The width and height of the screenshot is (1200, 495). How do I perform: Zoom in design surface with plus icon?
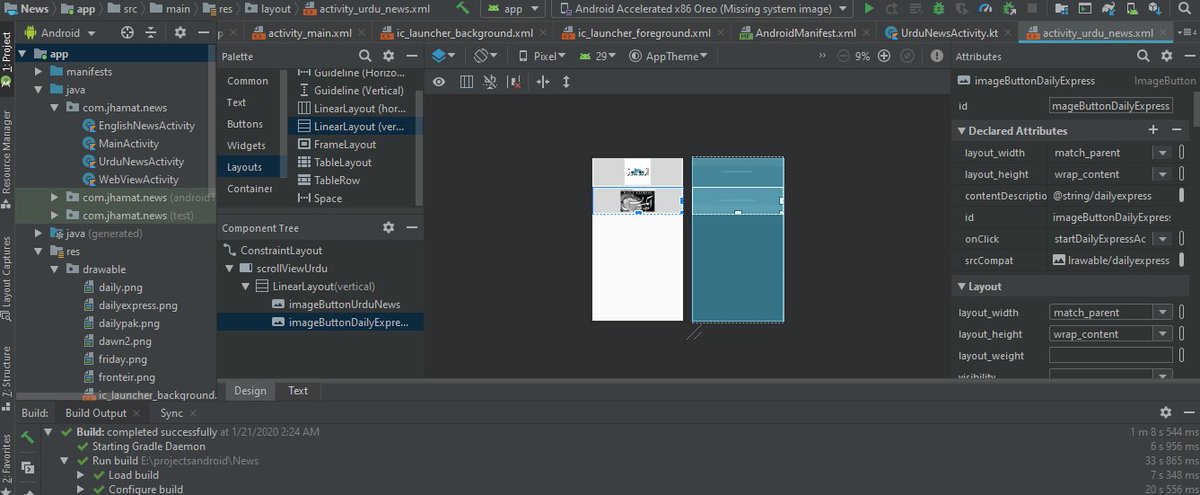pos(884,56)
